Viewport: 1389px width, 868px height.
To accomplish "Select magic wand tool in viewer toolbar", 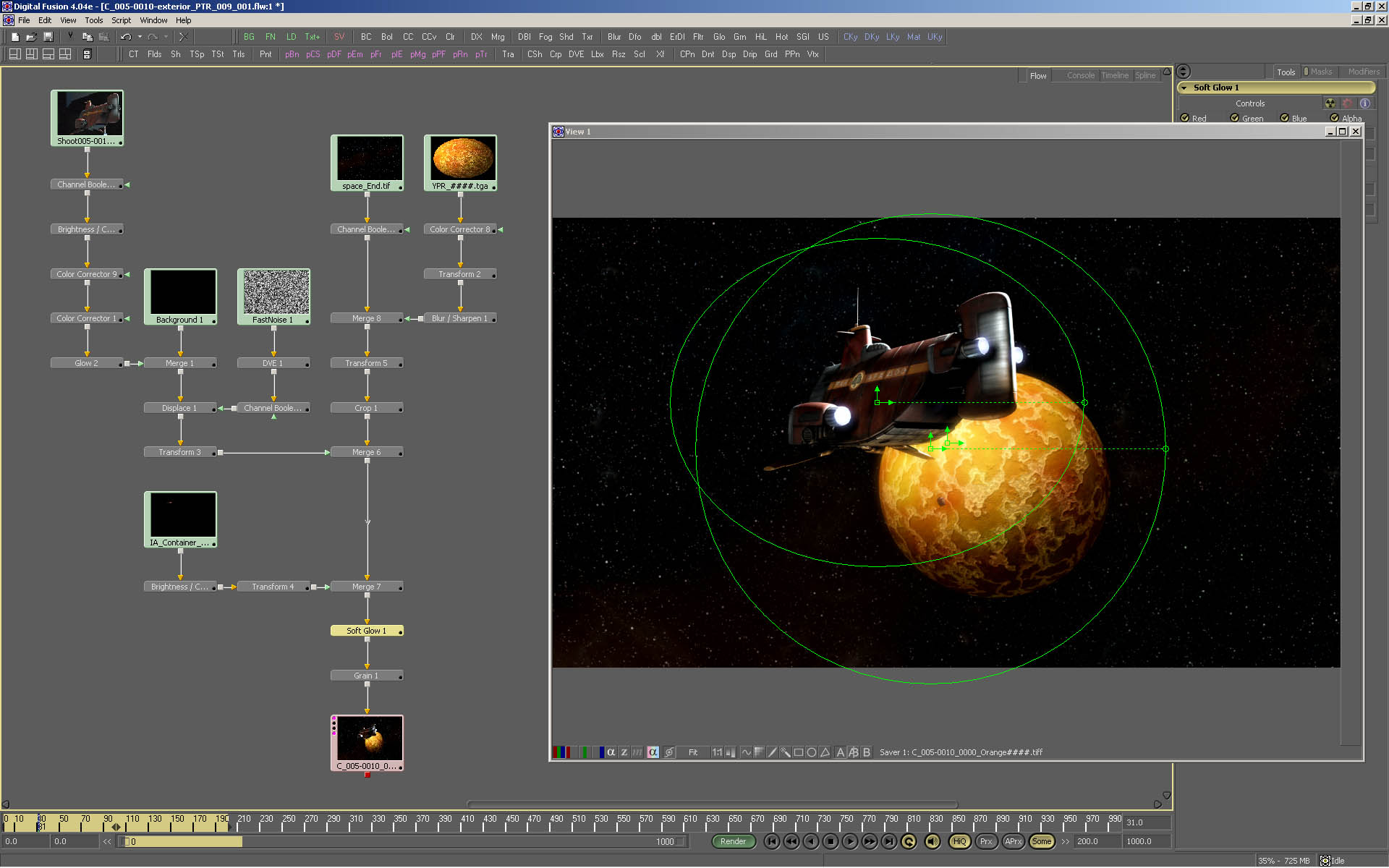I will [x=785, y=752].
